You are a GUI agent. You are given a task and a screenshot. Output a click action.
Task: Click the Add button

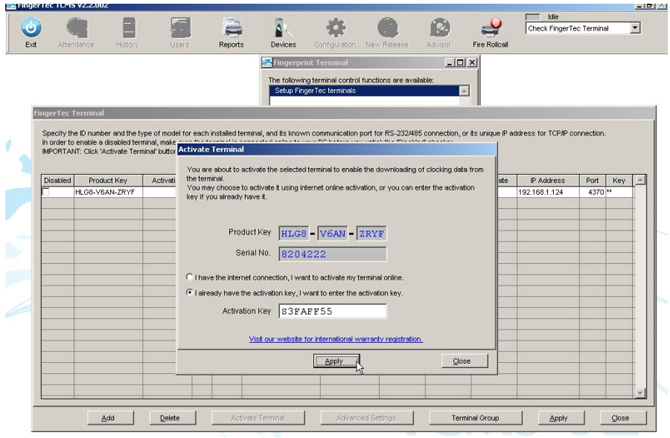111,417
